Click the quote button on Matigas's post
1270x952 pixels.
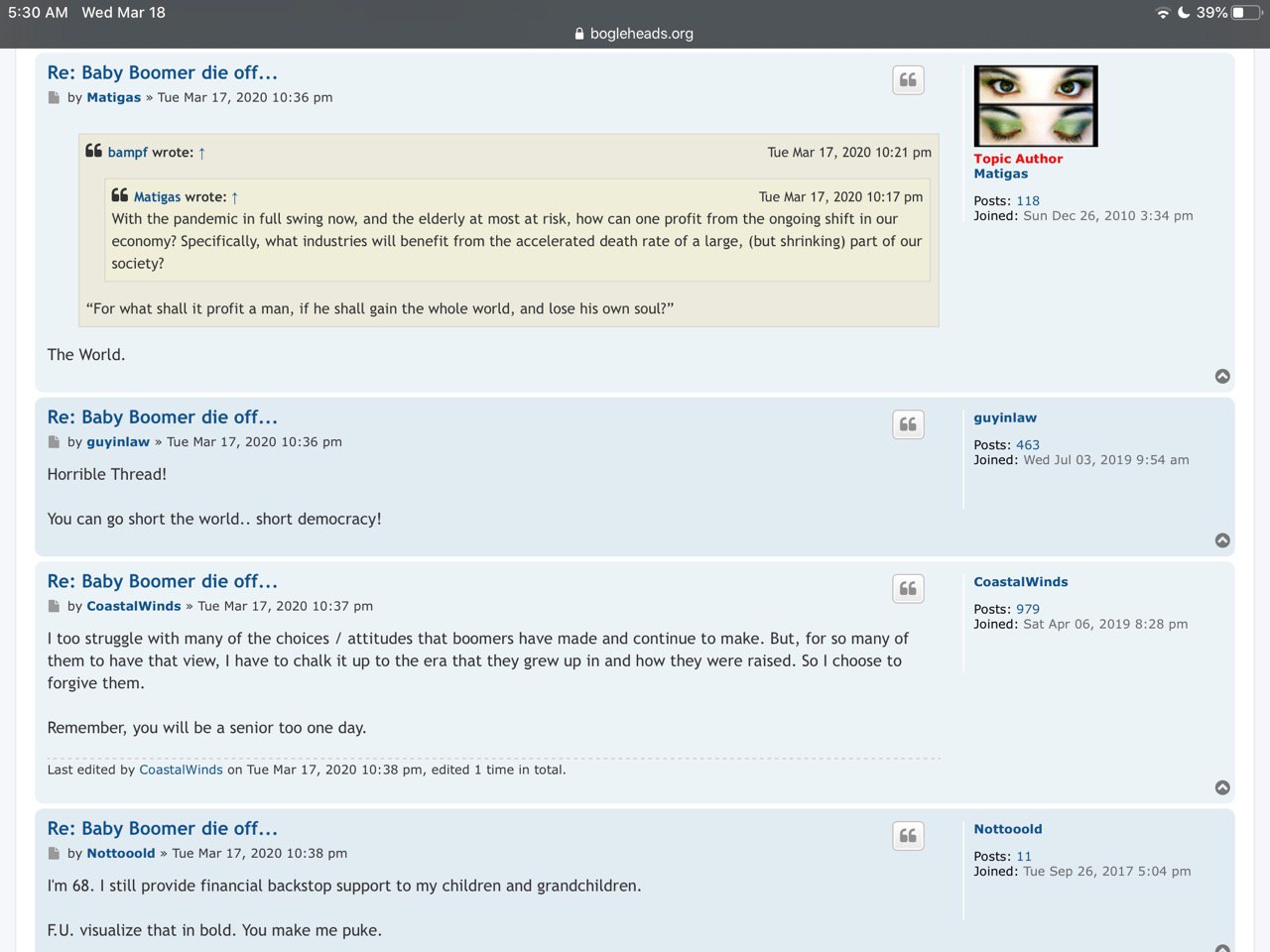(908, 80)
